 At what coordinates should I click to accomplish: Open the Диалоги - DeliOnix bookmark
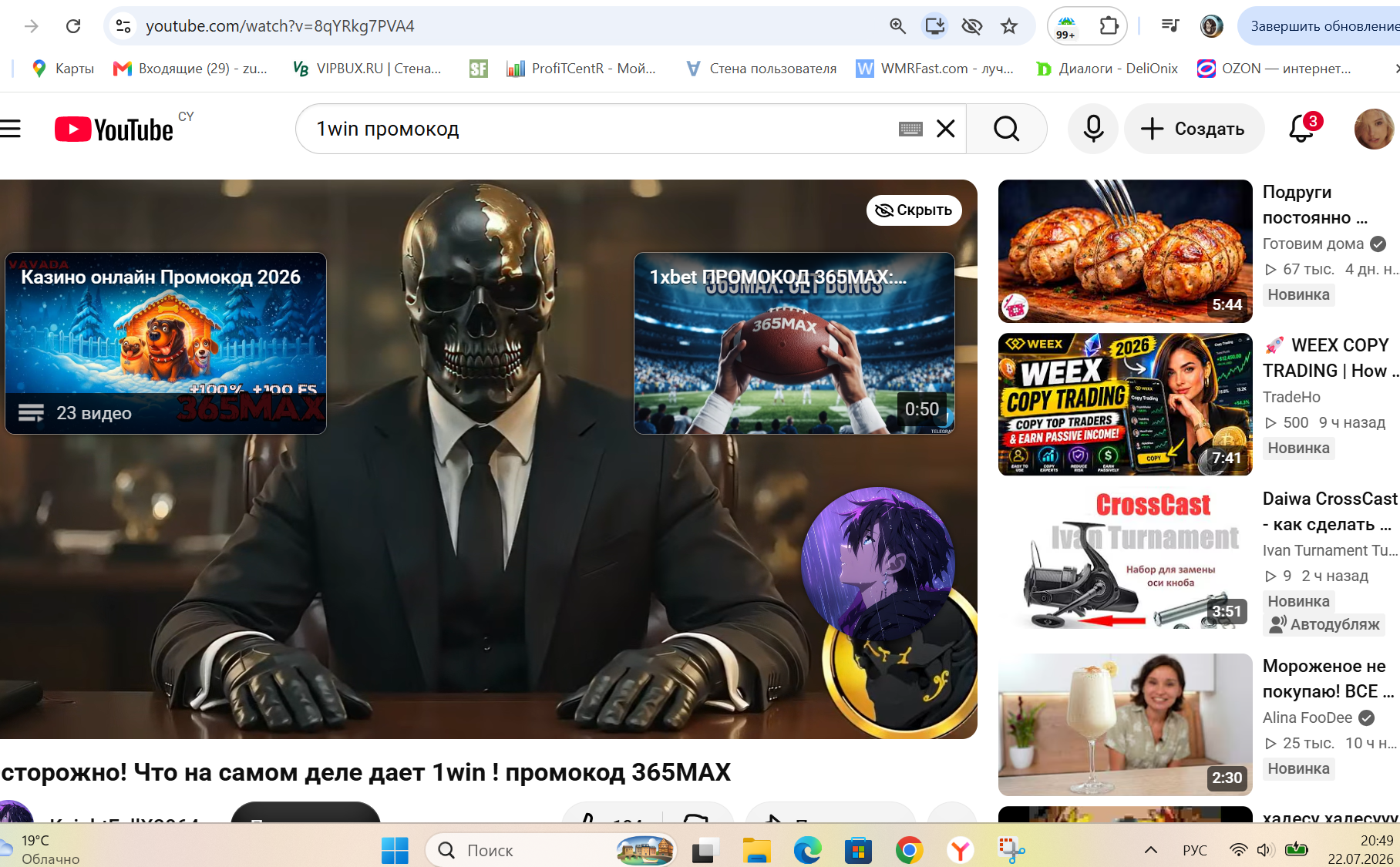pyautogui.click(x=1107, y=69)
